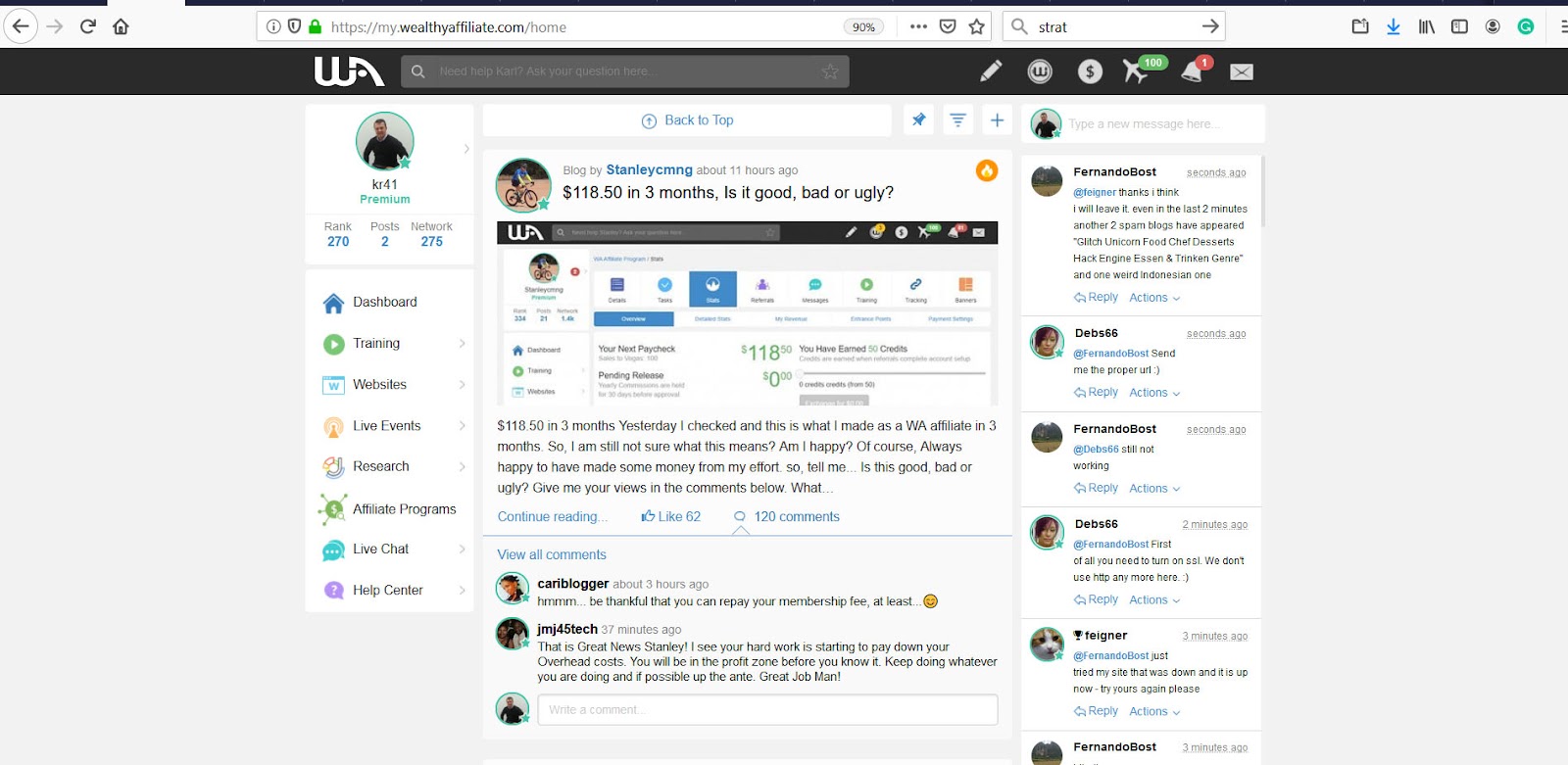The width and height of the screenshot is (1568, 765).
Task: Open jmj45tech commenter profile name
Action: (566, 630)
